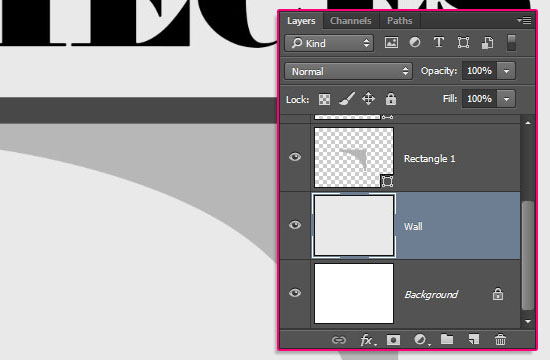Open the Normal blend mode dropdown
Image resolution: width=550 pixels, height=360 pixels.
point(348,71)
